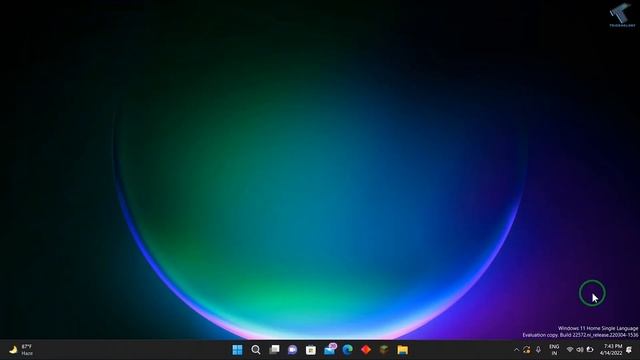Open File Explorer from taskbar

tap(403, 350)
